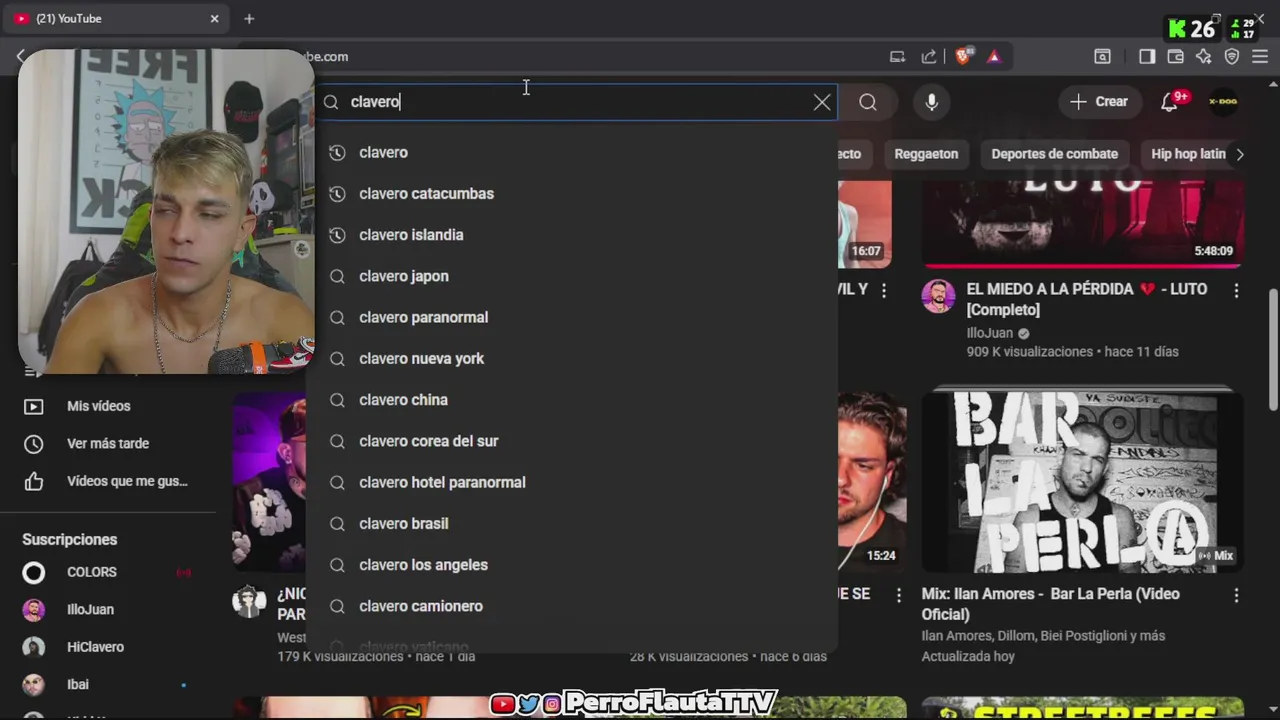Choose suggestion "clavero catacumbas"
Image resolution: width=1280 pixels, height=720 pixels.
571,193
